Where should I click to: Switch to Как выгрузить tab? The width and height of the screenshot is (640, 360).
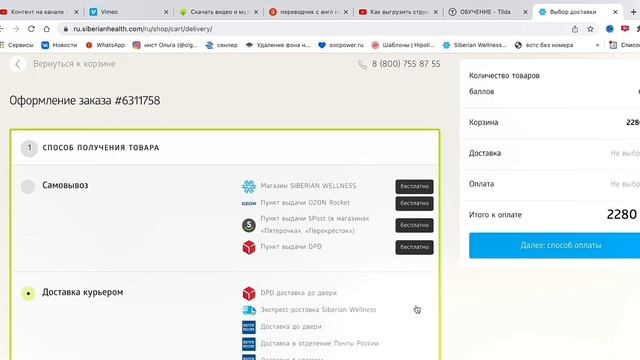pos(399,12)
